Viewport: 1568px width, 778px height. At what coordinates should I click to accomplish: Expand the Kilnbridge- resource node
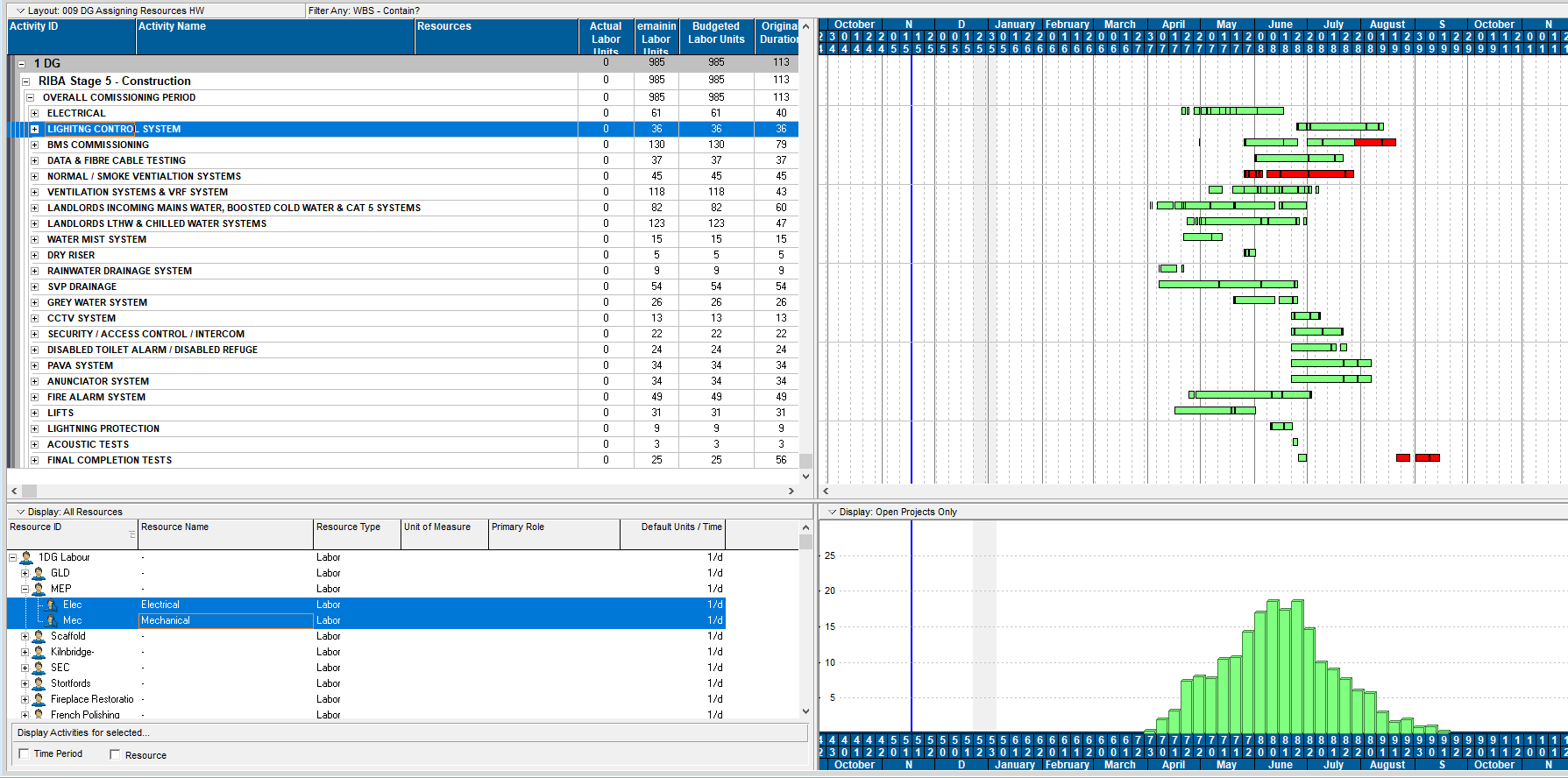point(25,652)
